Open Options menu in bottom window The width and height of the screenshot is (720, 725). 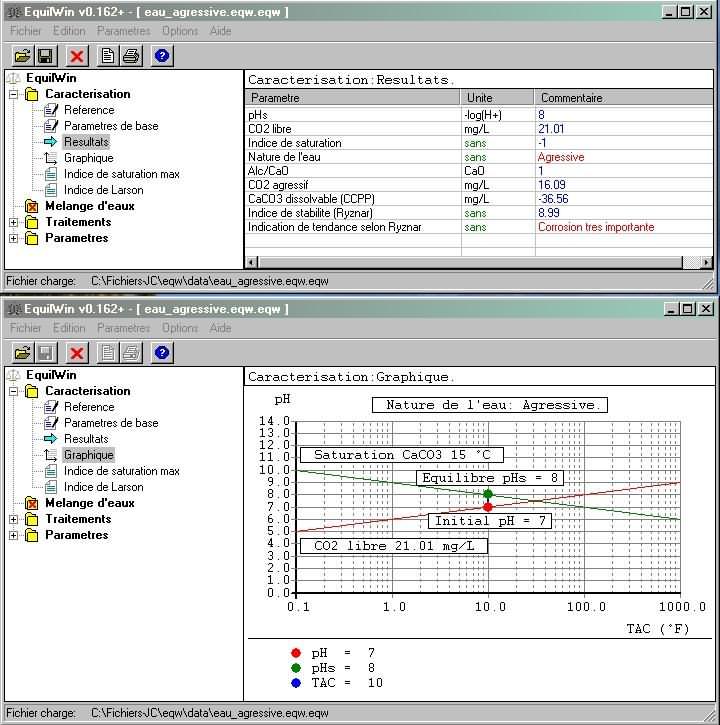[180, 328]
